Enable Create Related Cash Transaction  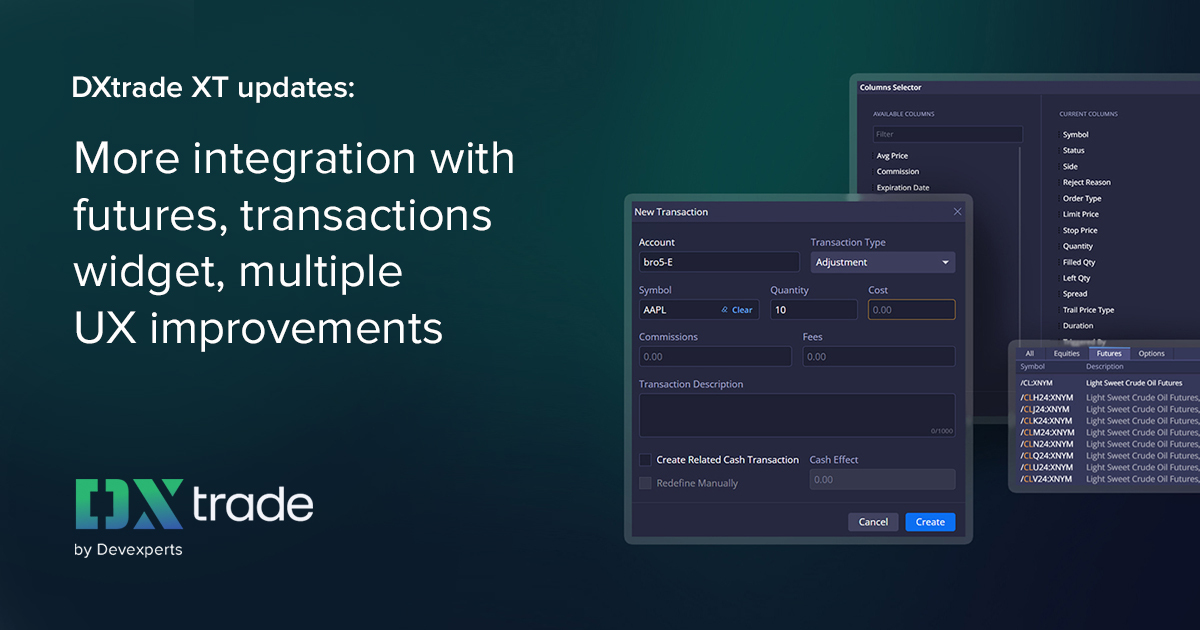coord(645,460)
